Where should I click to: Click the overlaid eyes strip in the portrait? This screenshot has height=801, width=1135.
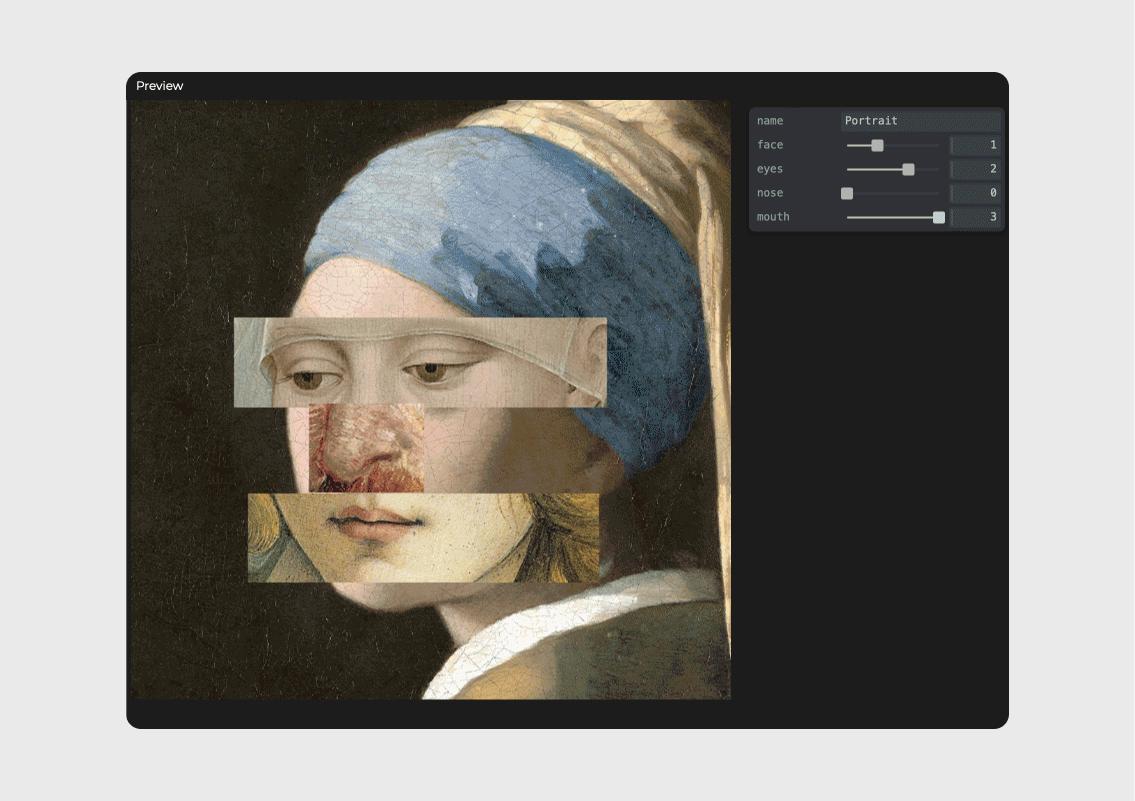point(420,362)
